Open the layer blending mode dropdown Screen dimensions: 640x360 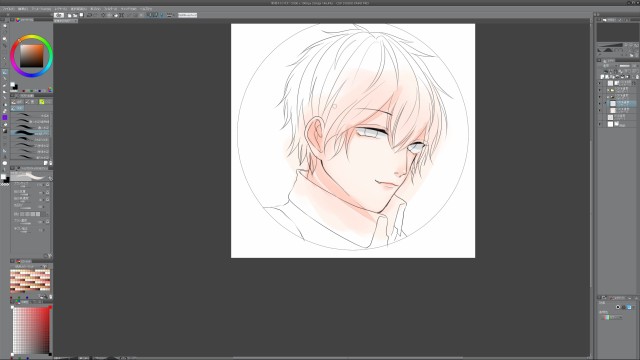tap(609, 66)
